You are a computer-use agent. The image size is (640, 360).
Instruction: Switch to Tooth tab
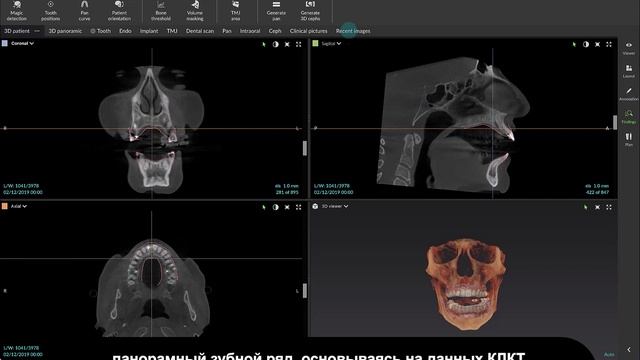click(101, 31)
